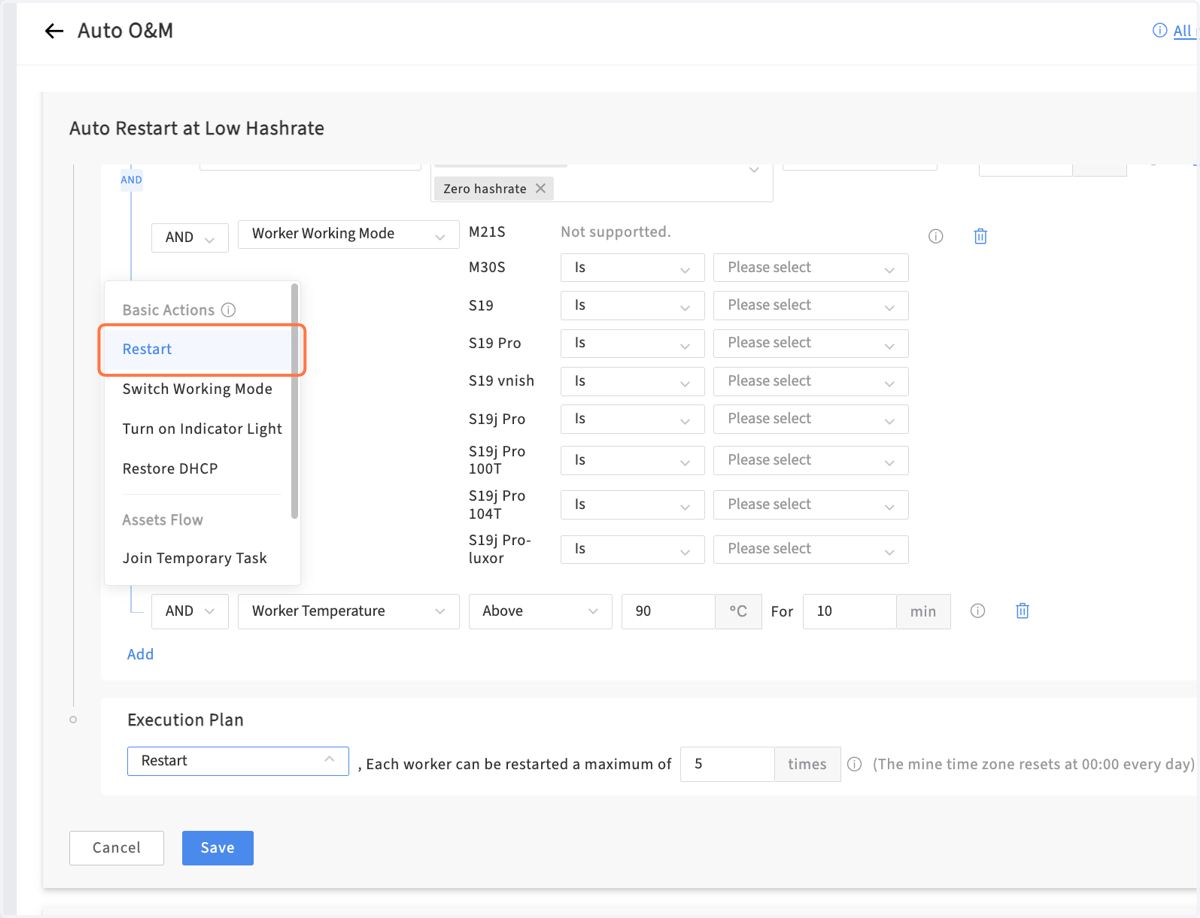
Task: Open the All link at top right
Action: pos(1183,31)
